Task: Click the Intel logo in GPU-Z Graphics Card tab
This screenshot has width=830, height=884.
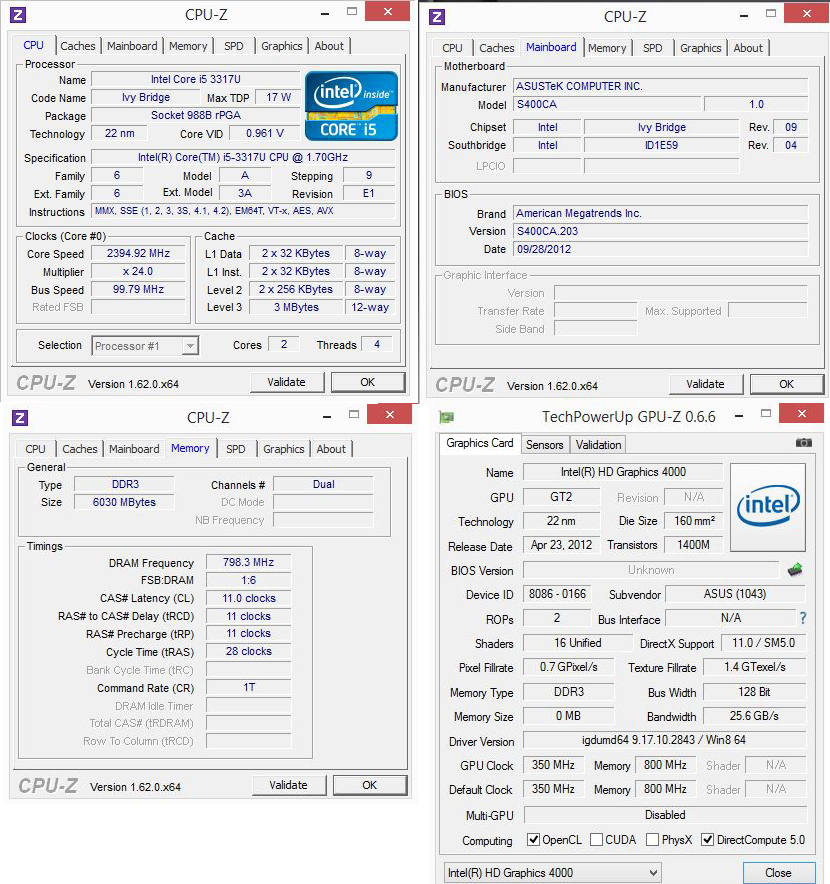Action: point(767,507)
